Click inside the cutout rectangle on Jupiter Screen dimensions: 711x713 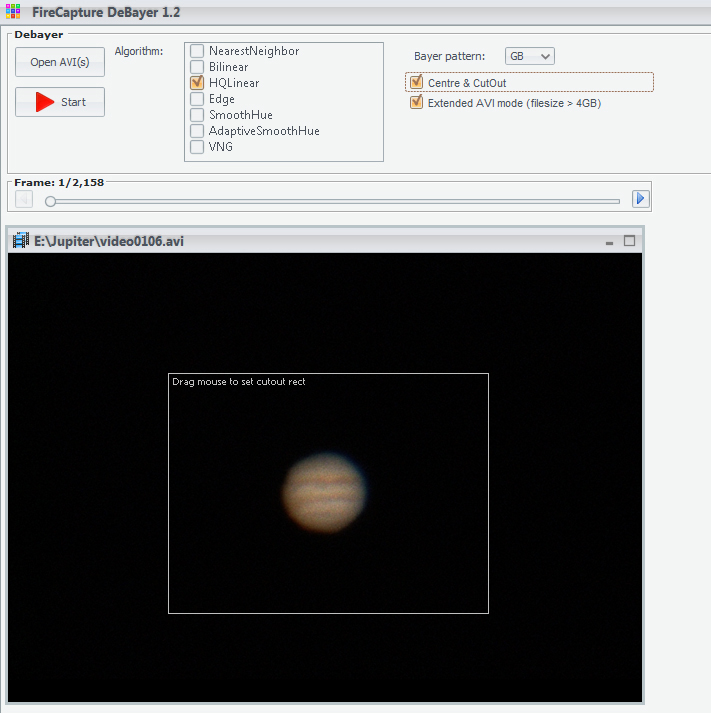point(324,492)
